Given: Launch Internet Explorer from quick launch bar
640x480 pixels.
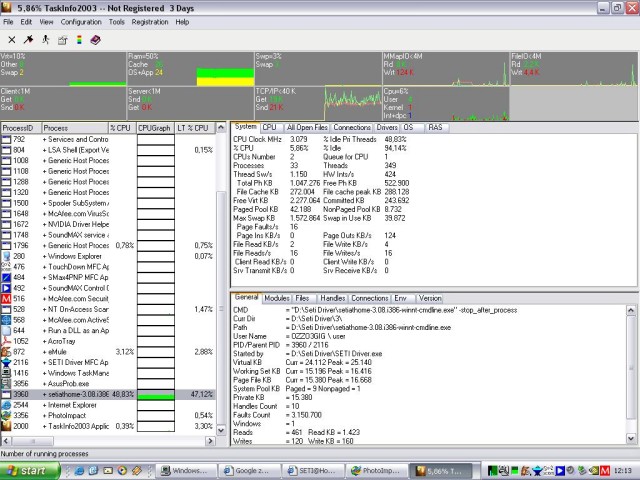Looking at the screenshot, I should 80,471.
